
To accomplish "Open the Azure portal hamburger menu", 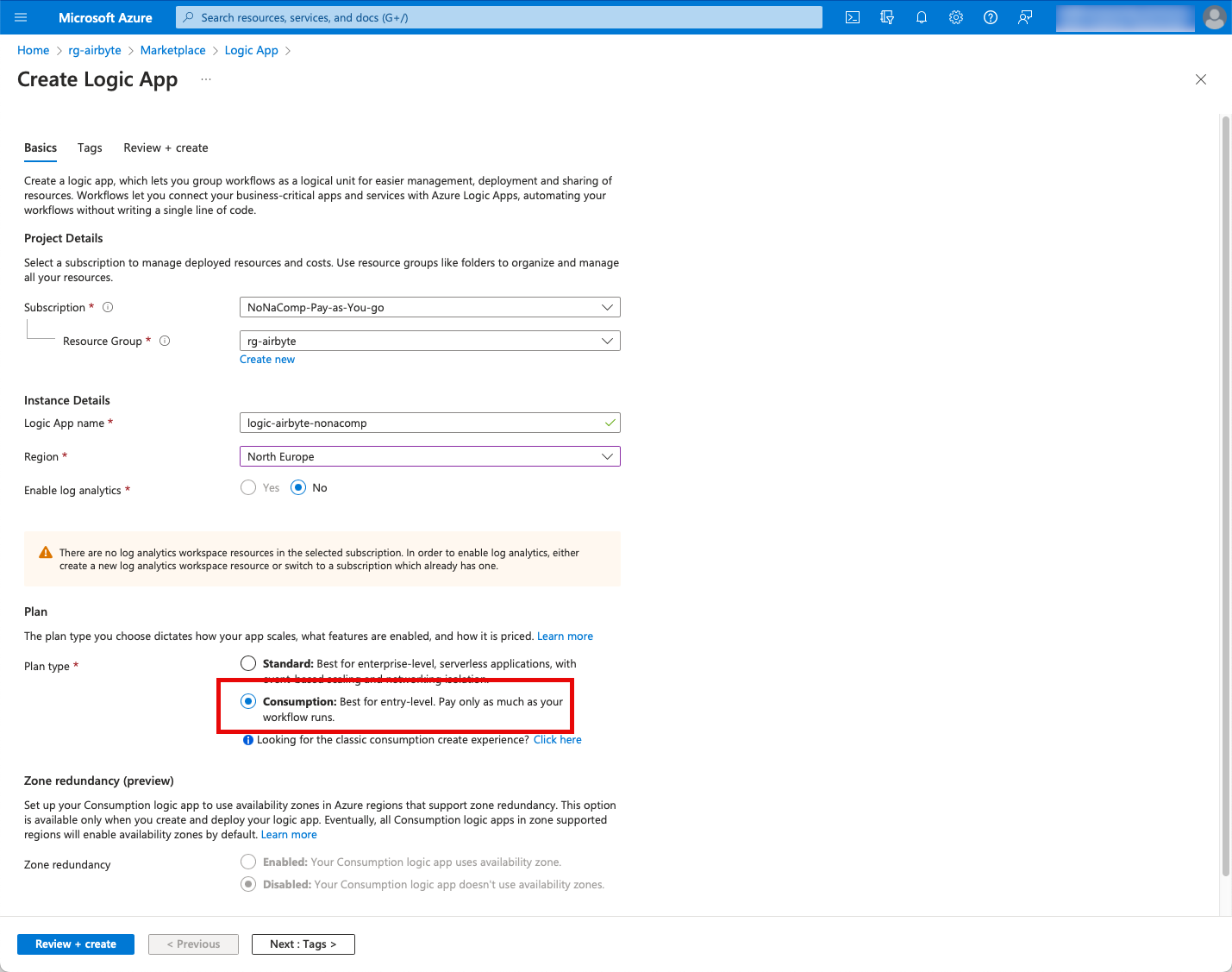I will click(x=21, y=17).
